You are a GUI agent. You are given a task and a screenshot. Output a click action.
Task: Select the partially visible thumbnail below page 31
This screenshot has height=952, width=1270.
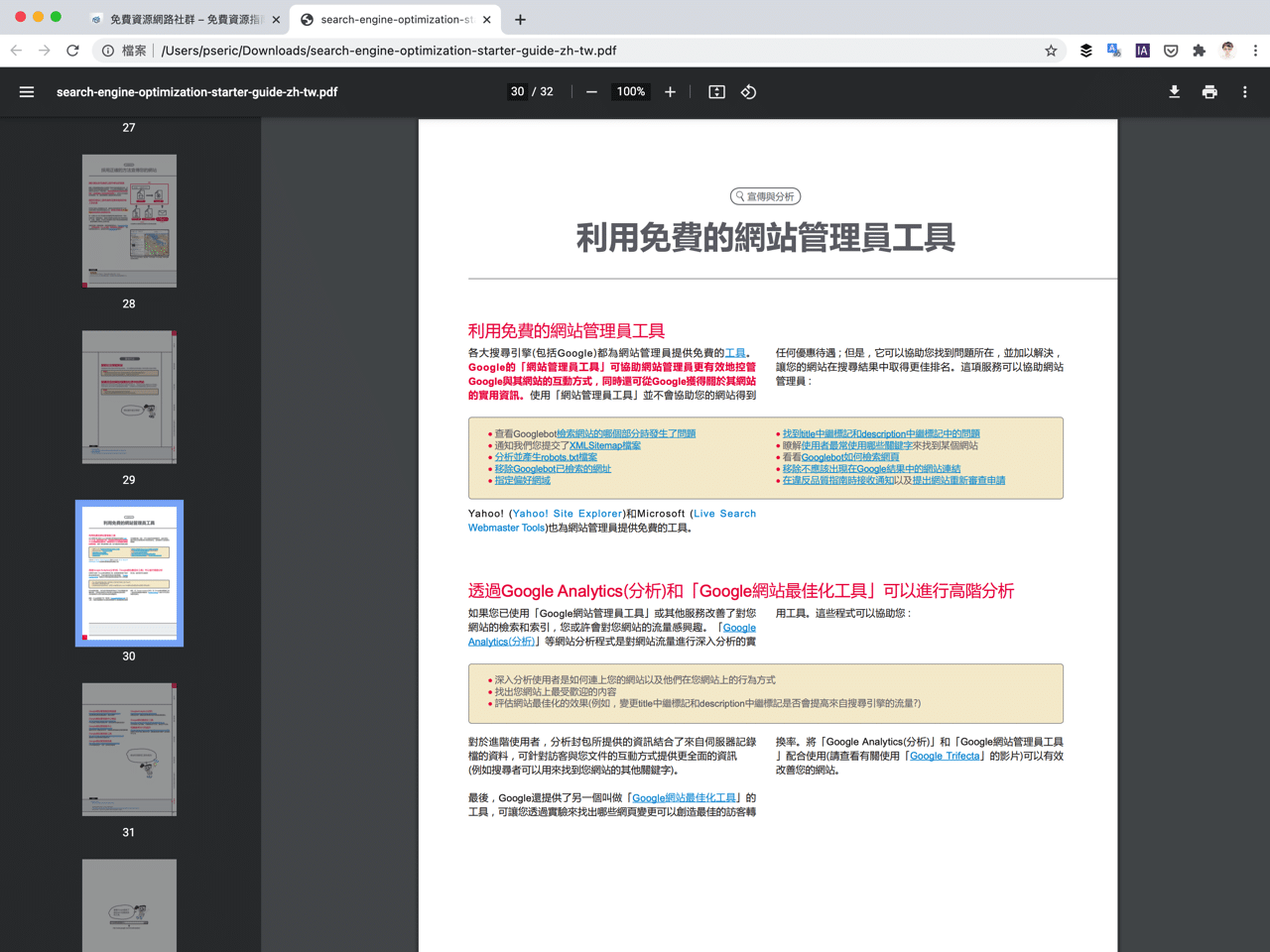[x=129, y=905]
